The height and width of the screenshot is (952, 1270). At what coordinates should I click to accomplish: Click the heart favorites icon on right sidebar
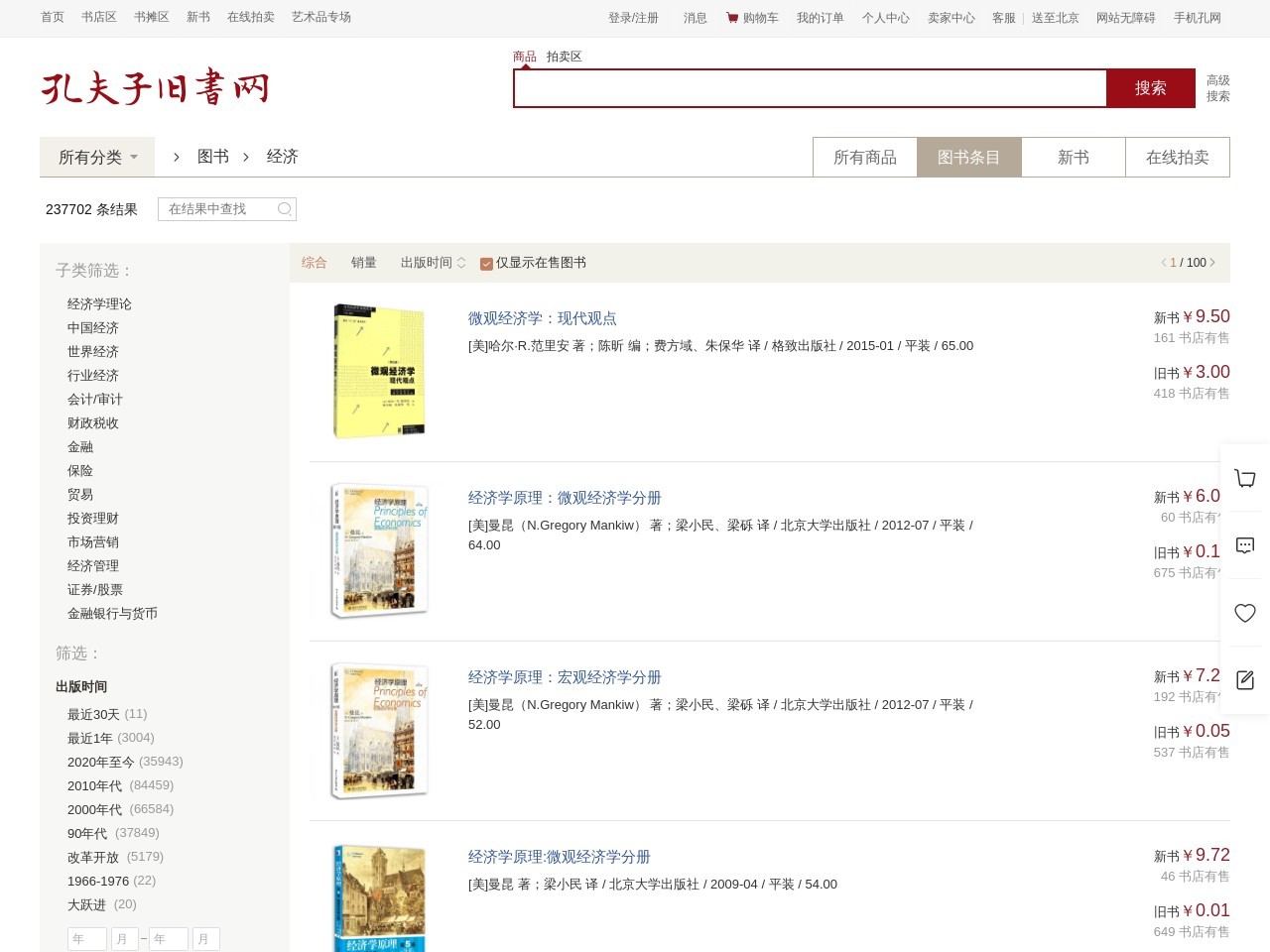(1245, 613)
